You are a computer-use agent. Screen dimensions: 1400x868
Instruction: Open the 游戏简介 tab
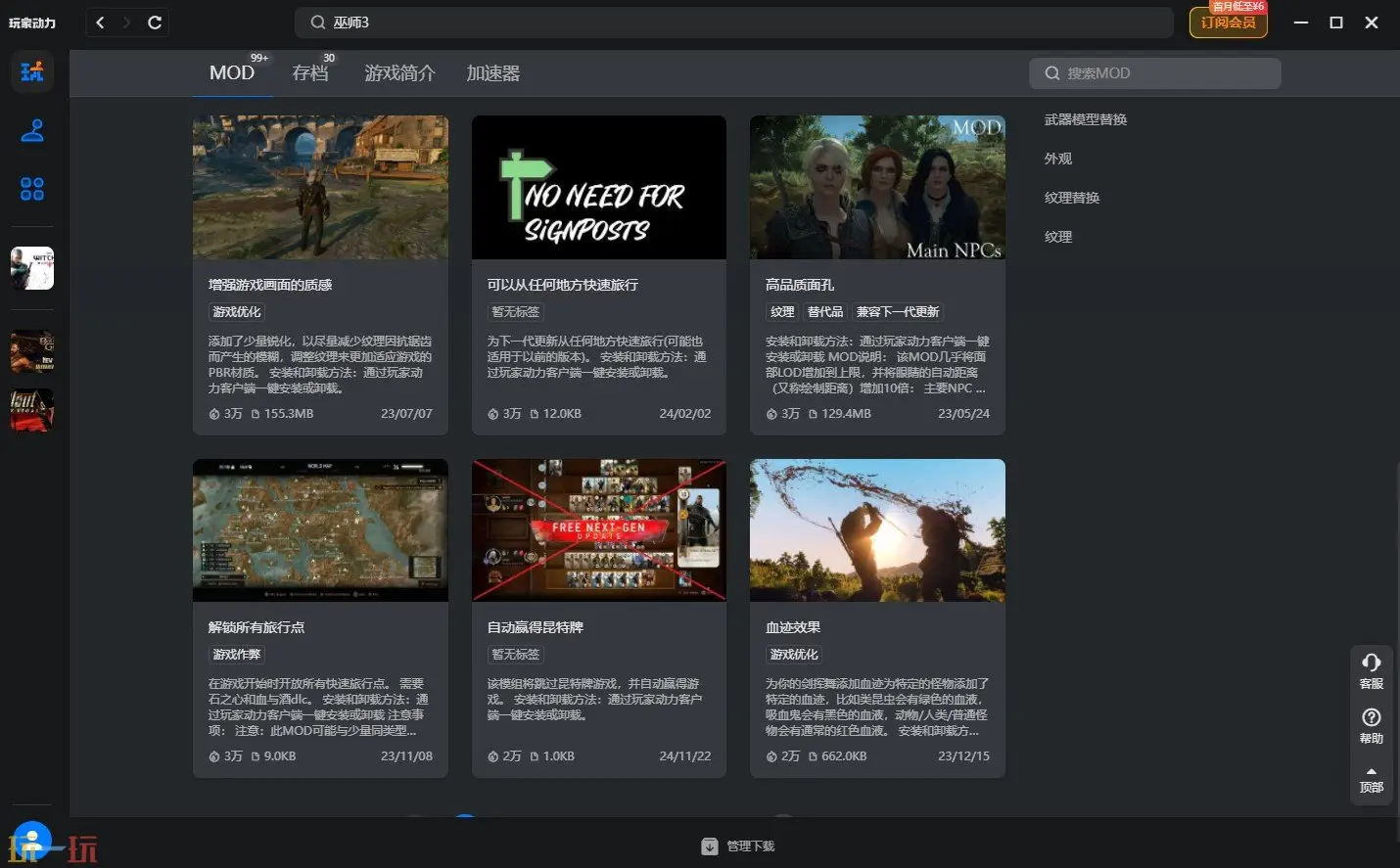coord(399,73)
